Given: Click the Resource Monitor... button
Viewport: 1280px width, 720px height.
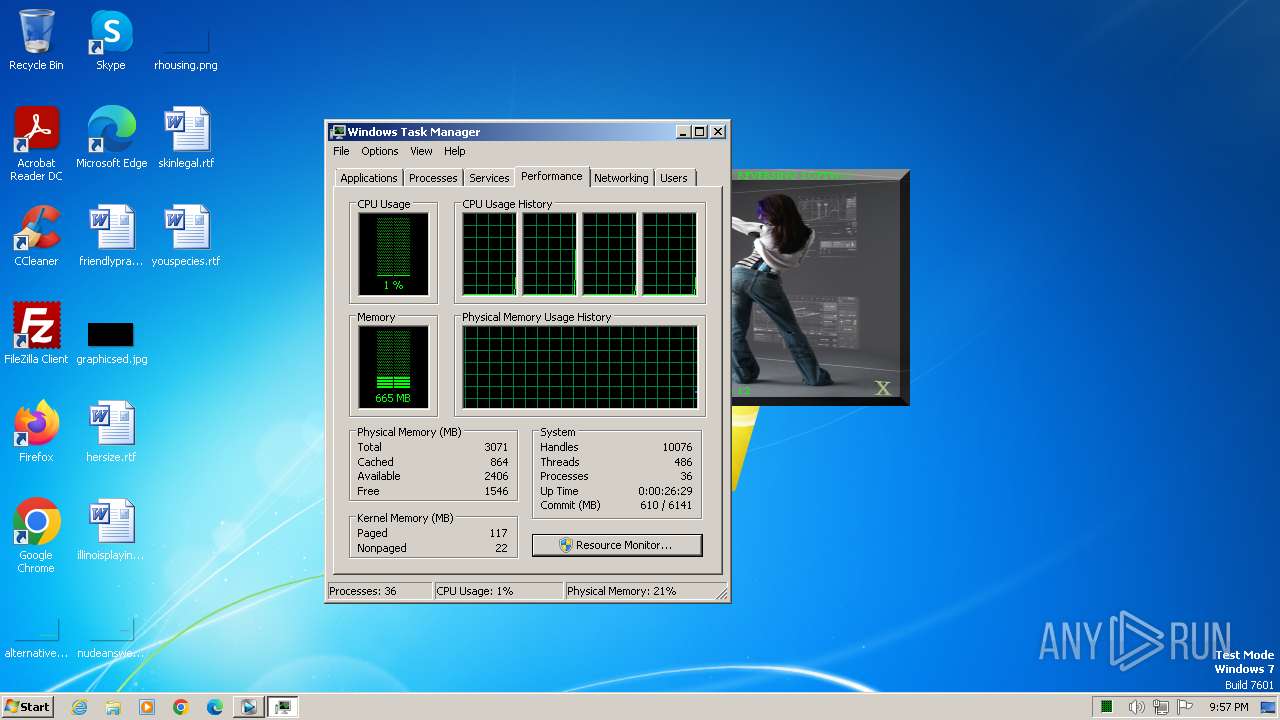Looking at the screenshot, I should click(x=617, y=545).
